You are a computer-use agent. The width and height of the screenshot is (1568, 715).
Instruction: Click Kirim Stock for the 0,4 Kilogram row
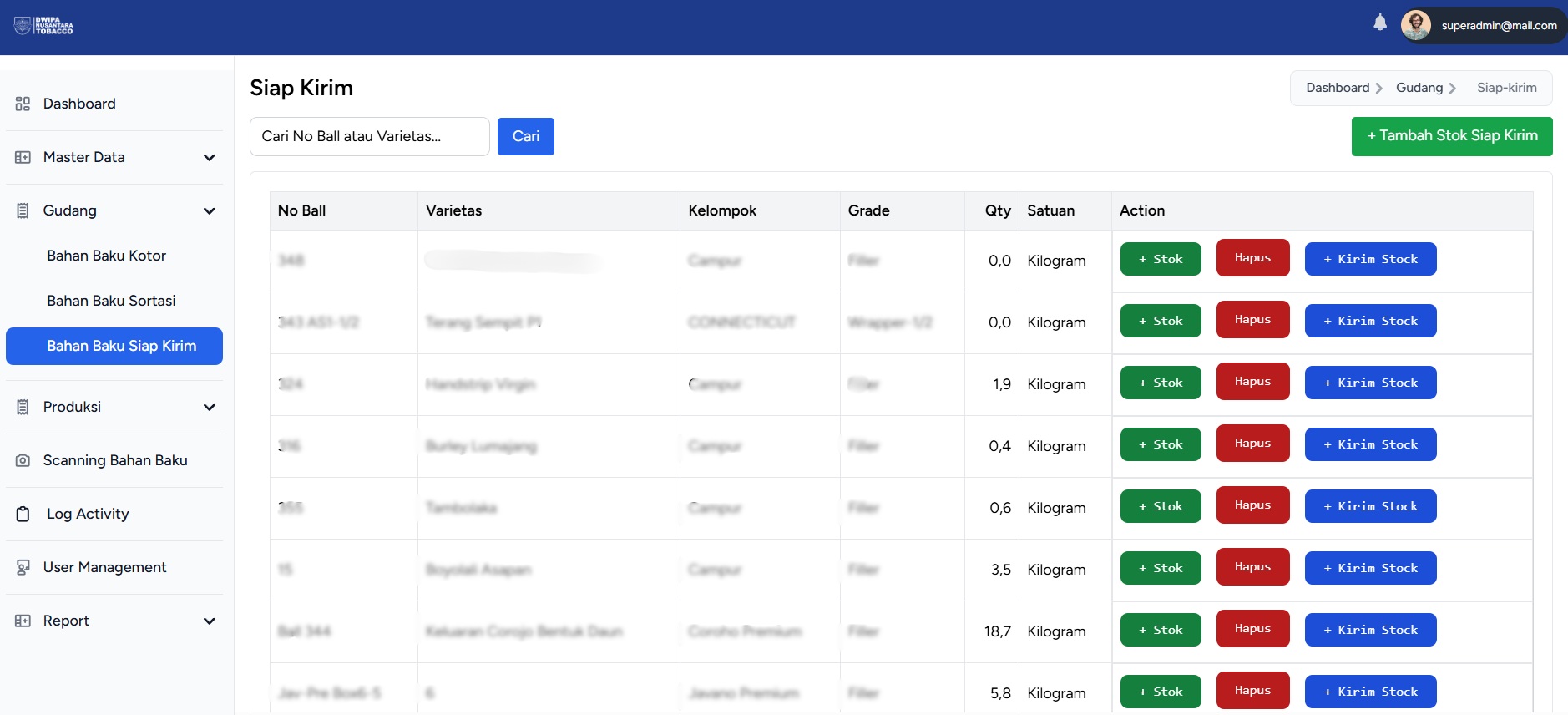click(1370, 444)
